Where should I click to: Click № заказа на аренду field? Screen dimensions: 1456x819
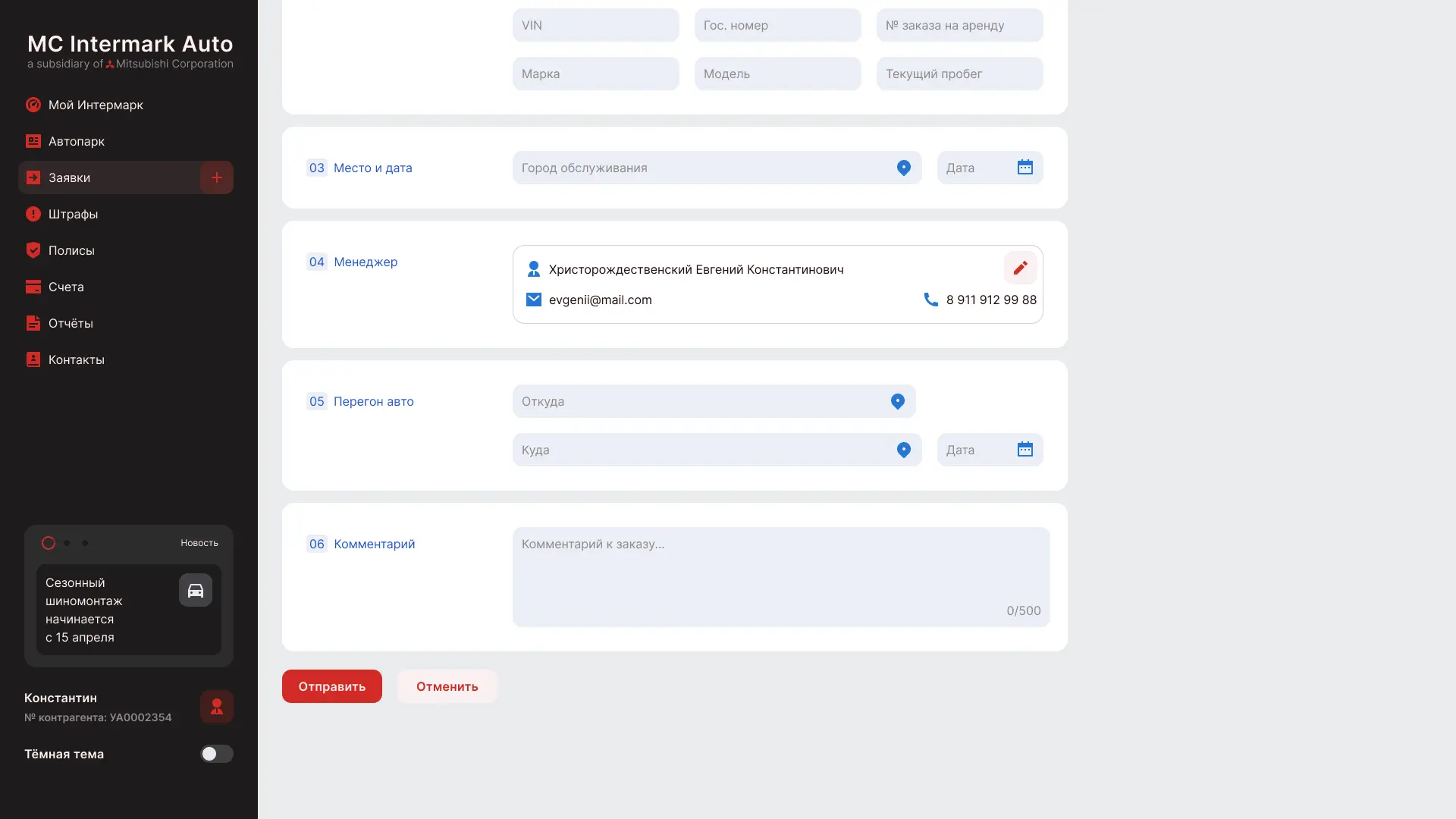click(960, 25)
